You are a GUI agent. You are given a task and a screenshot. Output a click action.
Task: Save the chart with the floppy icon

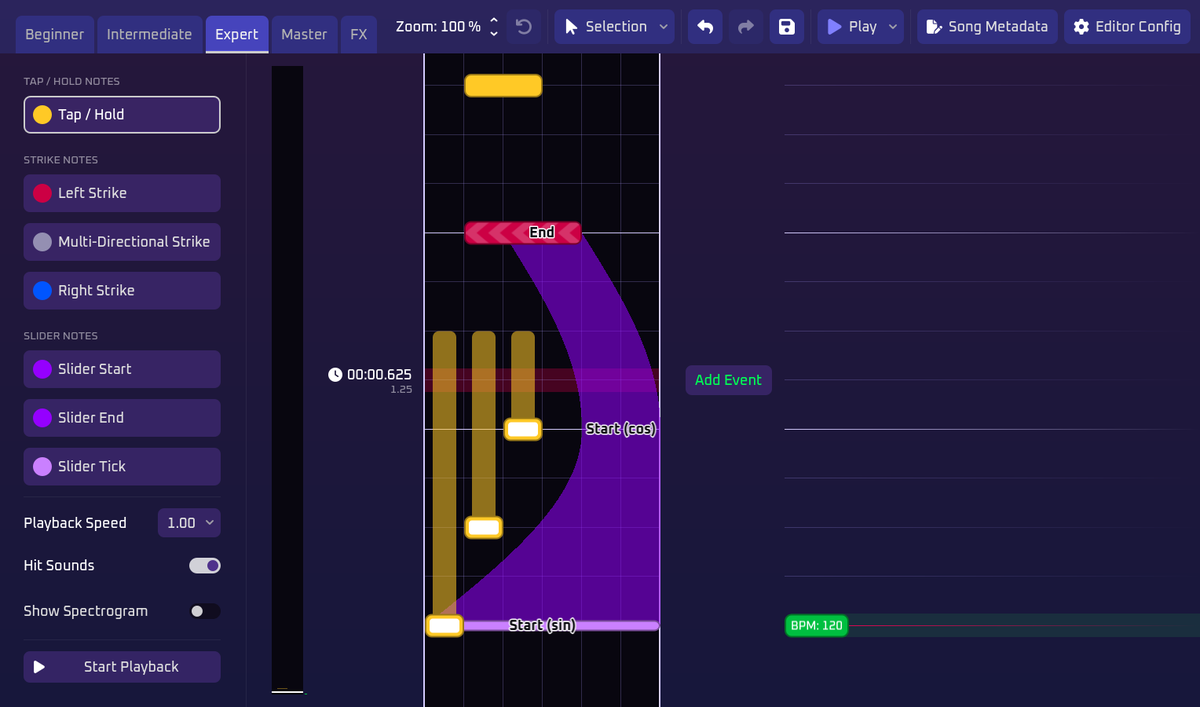tap(787, 27)
